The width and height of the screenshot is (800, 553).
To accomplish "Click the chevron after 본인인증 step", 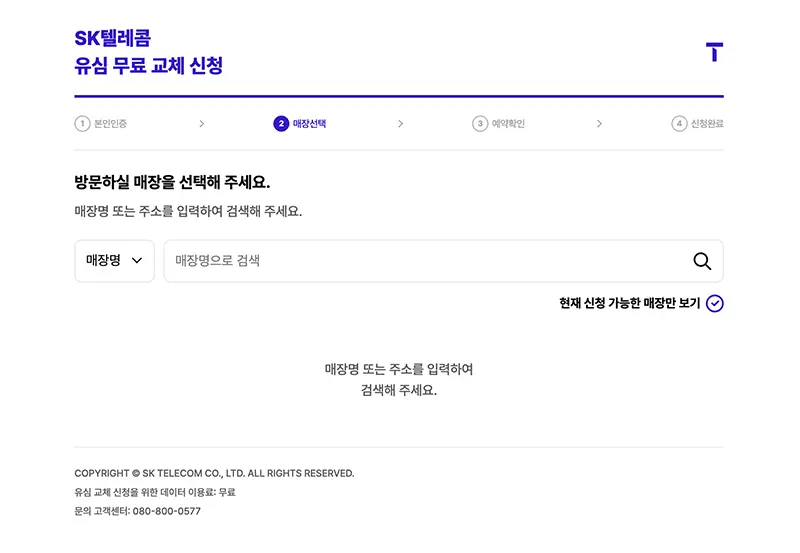I will (x=202, y=123).
